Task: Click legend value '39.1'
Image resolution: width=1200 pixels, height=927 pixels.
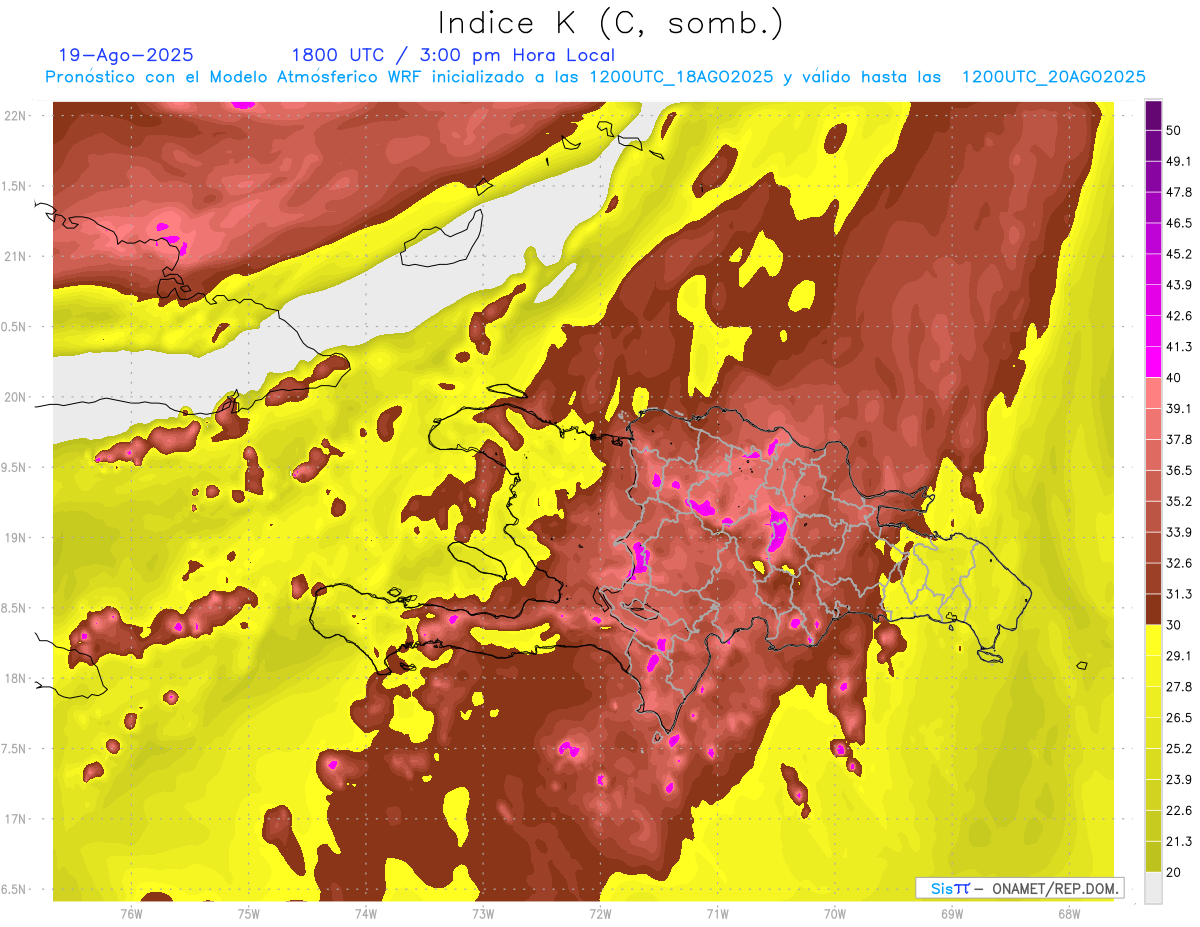Action: pos(1178,408)
